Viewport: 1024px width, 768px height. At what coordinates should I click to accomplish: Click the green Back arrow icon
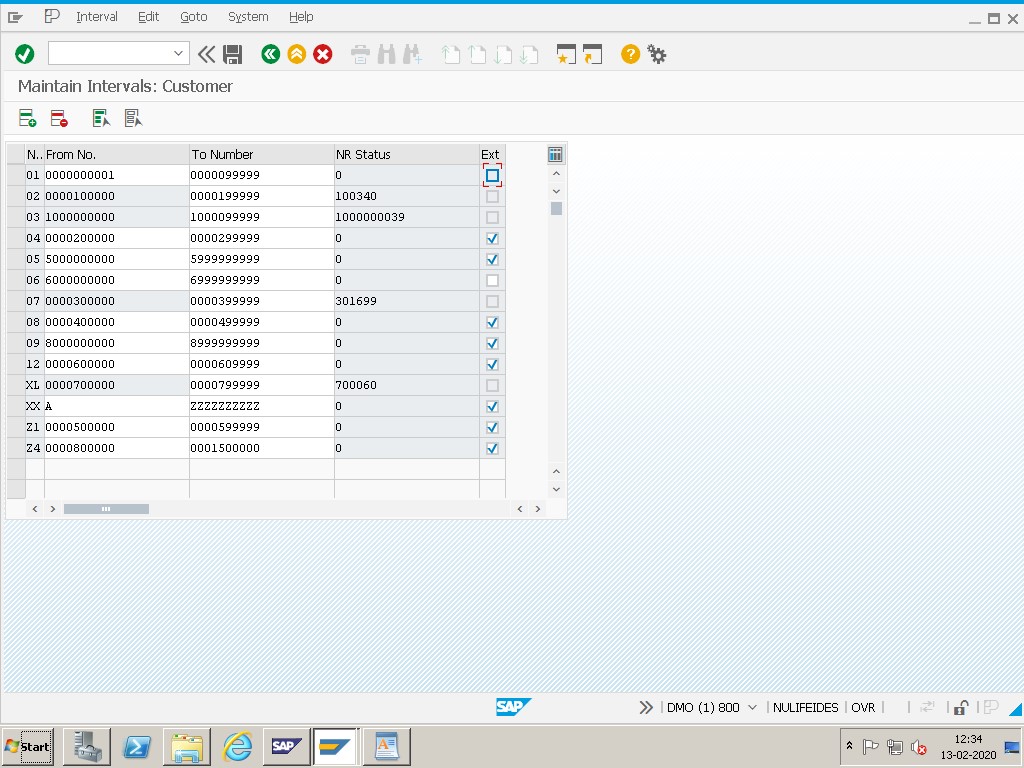[270, 54]
